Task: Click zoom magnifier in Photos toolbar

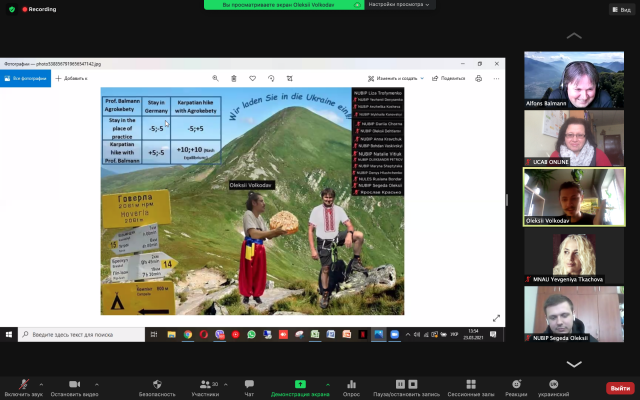Action: click(216, 77)
